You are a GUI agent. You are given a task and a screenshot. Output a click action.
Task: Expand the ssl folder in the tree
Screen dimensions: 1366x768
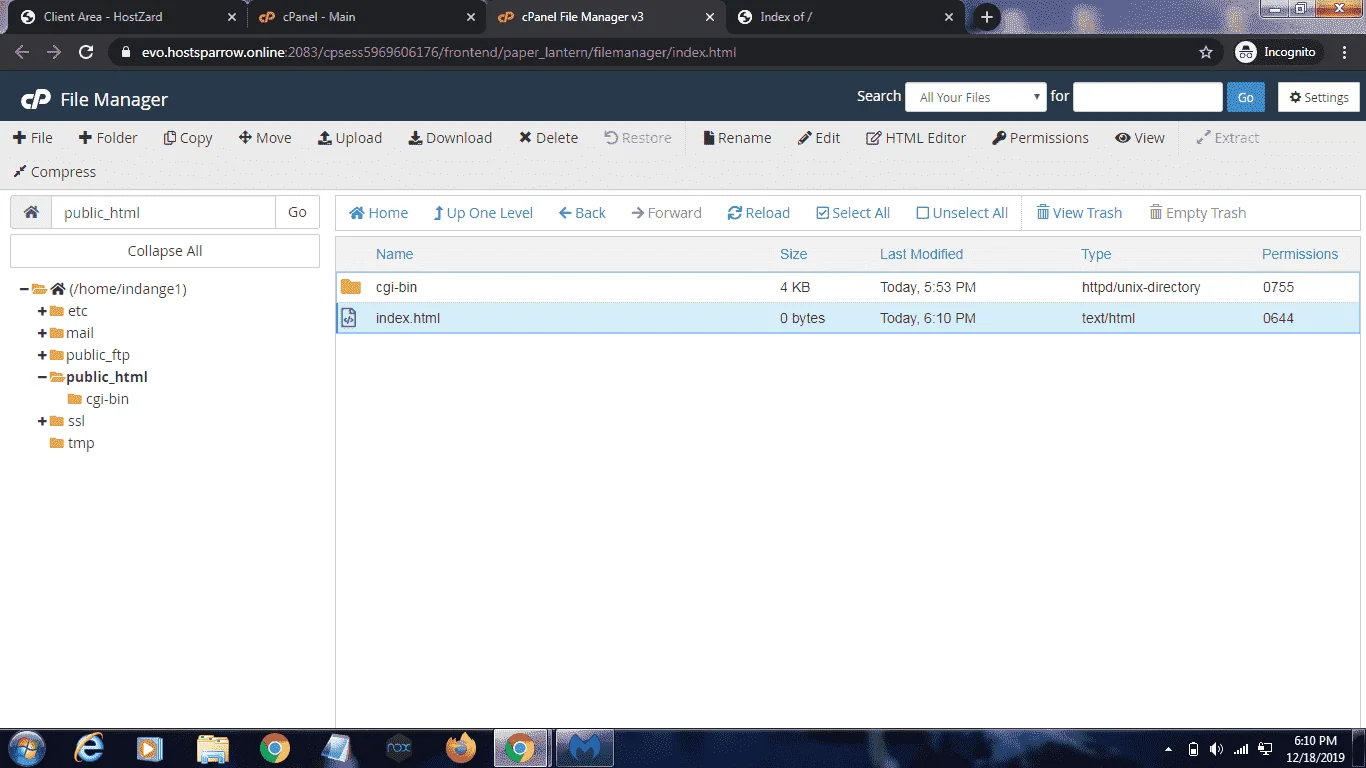42,421
